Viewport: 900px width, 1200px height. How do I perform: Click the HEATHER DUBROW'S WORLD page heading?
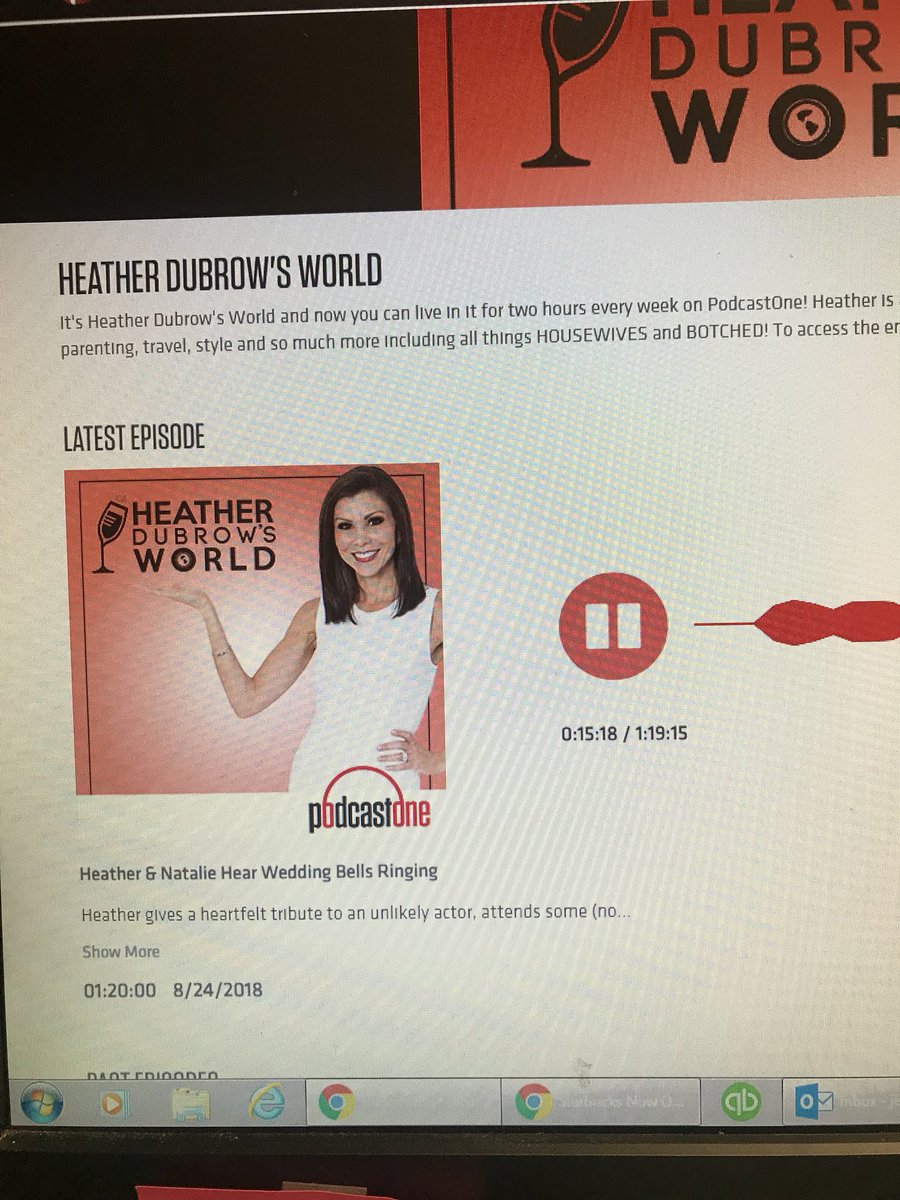220,274
